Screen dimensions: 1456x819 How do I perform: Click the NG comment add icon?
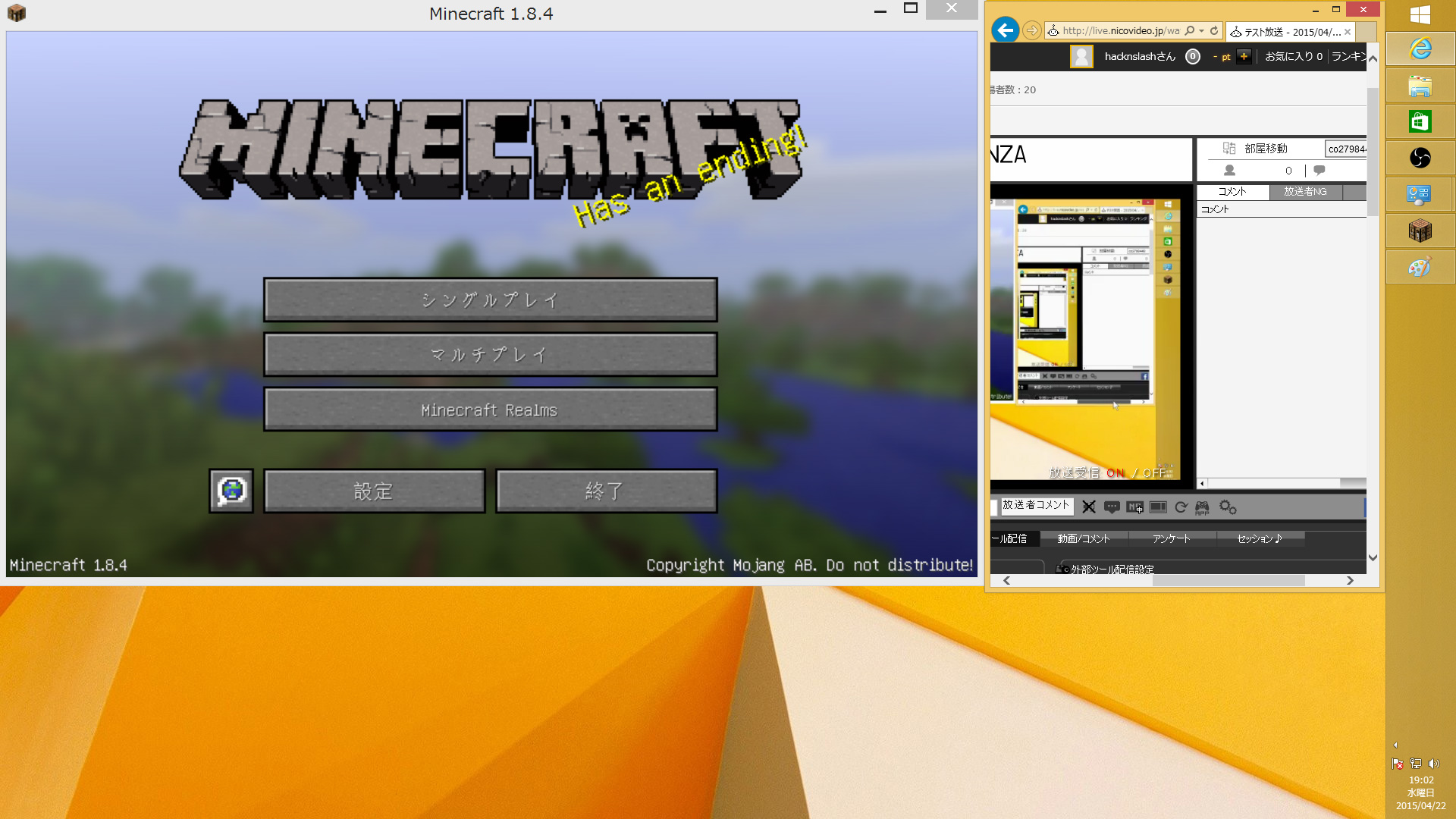(1134, 507)
